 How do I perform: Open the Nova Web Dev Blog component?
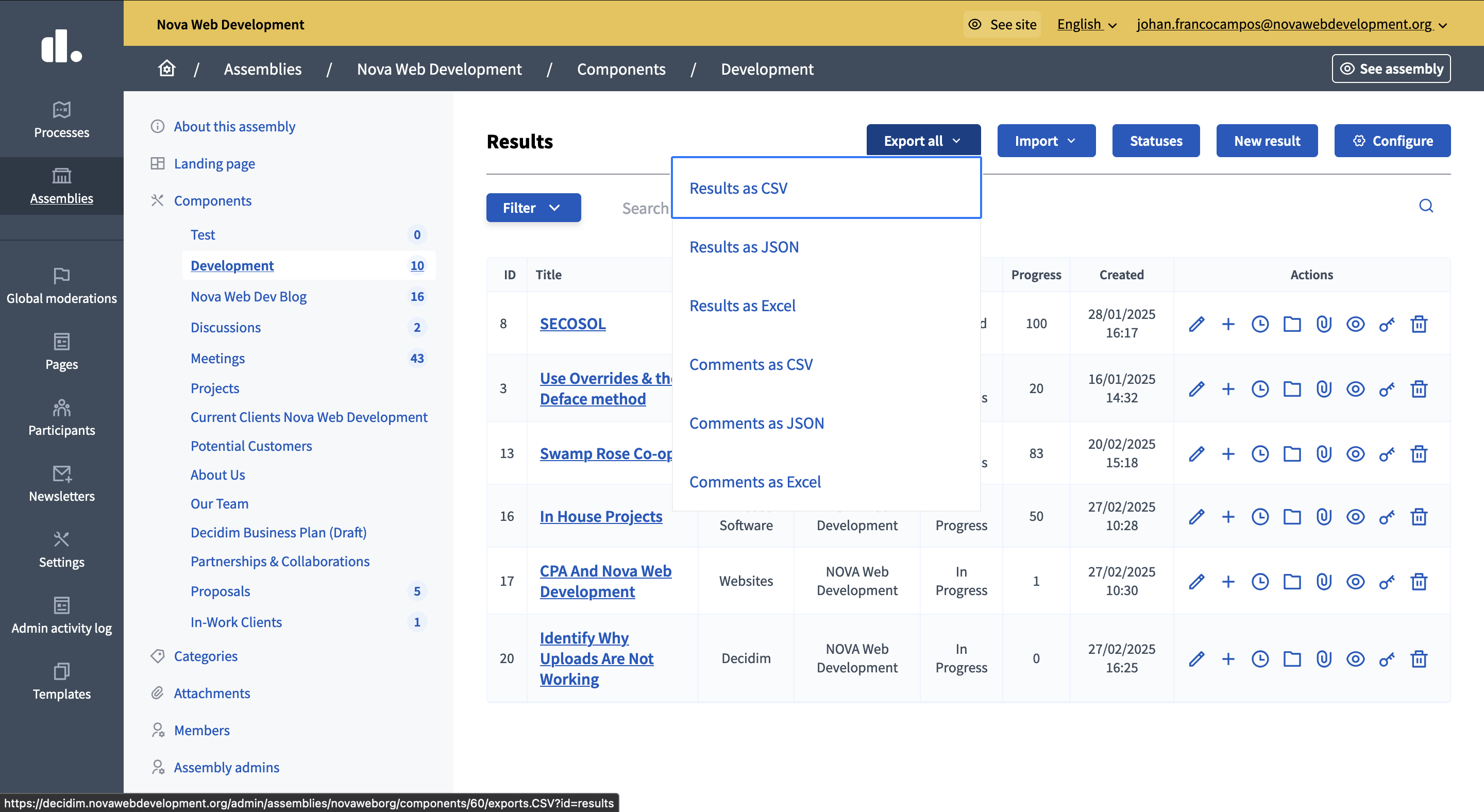(x=248, y=296)
